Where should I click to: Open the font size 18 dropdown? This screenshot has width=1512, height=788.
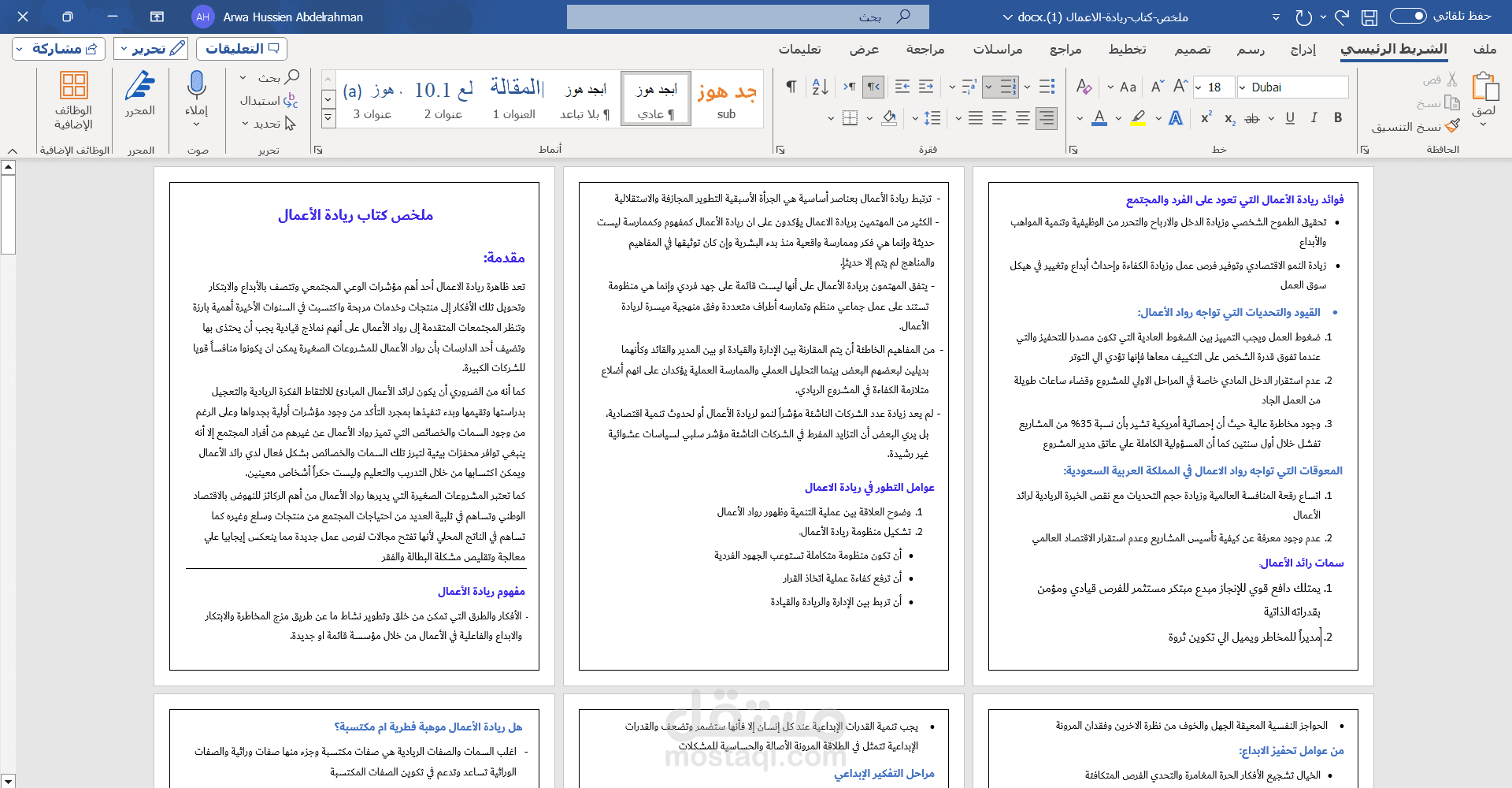[1198, 87]
